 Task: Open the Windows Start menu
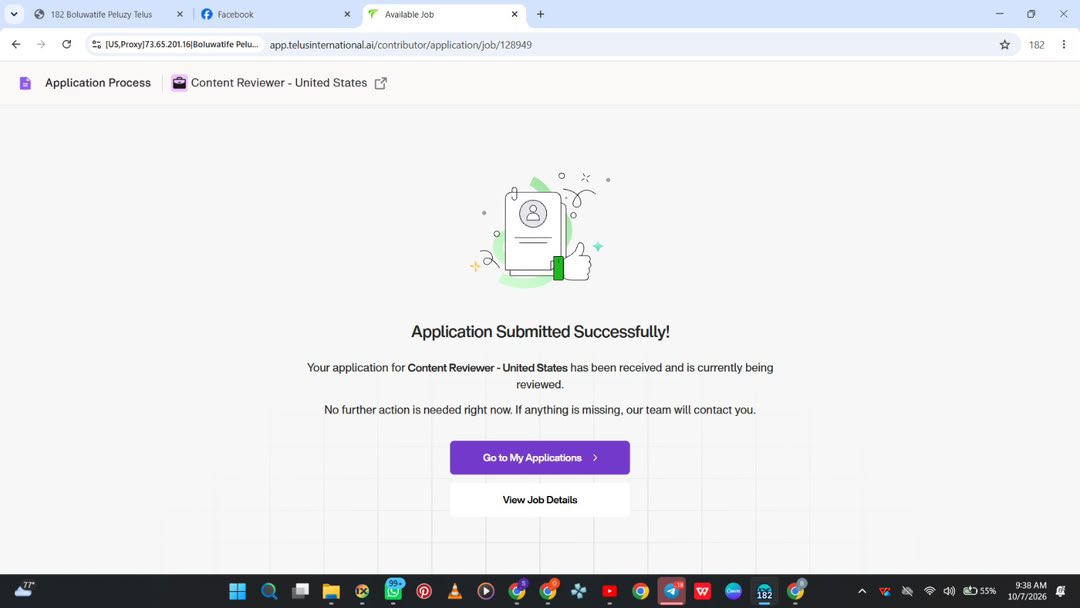(x=238, y=591)
